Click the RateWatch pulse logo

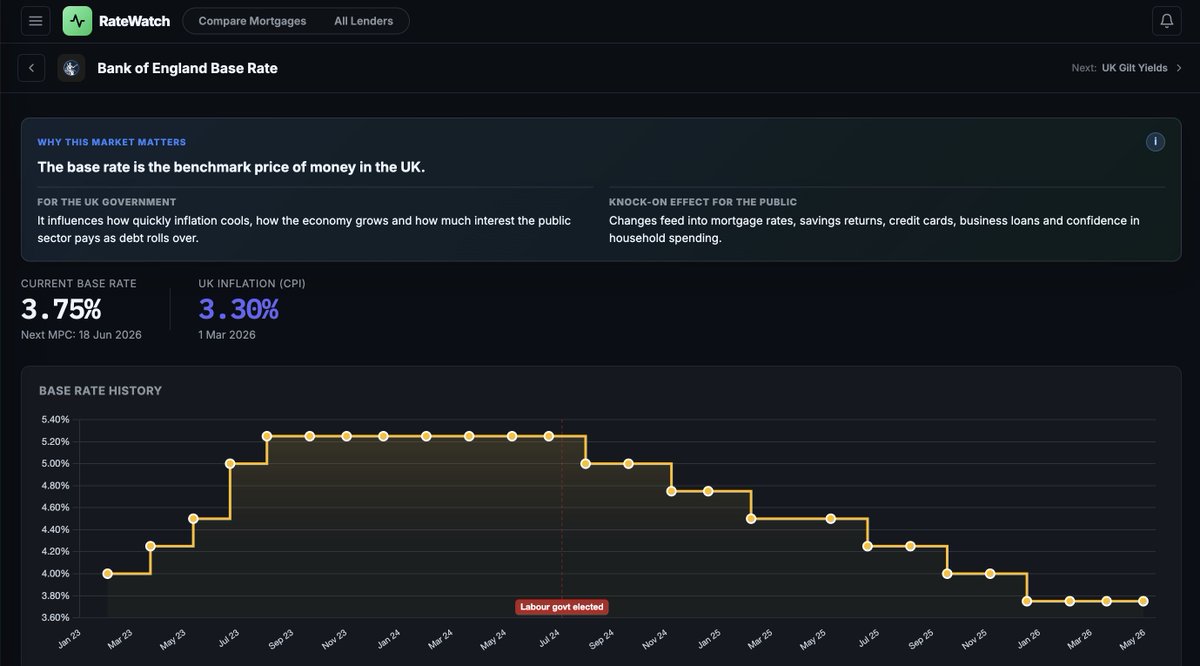tap(77, 21)
